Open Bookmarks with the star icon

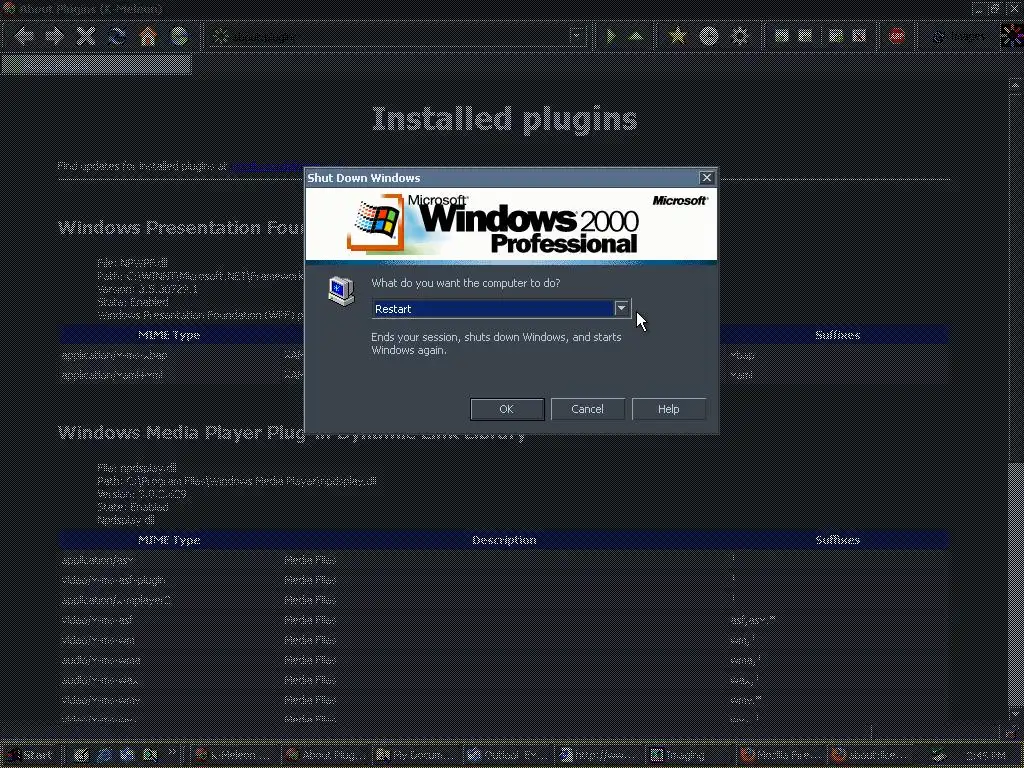point(678,36)
